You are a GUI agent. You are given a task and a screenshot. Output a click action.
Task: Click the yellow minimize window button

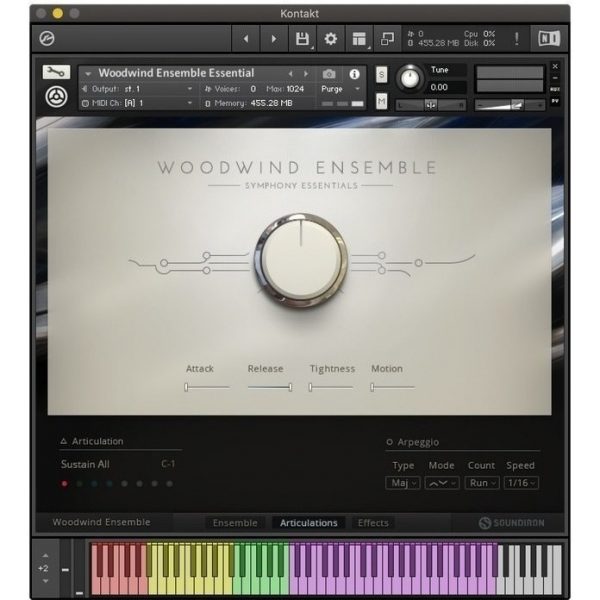pyautogui.click(x=57, y=14)
